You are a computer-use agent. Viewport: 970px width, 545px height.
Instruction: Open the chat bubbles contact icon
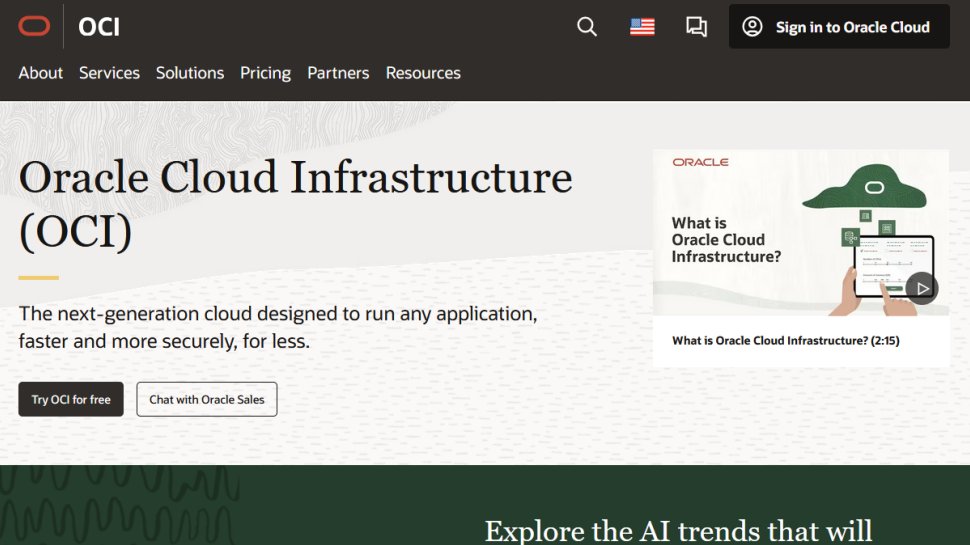(697, 27)
